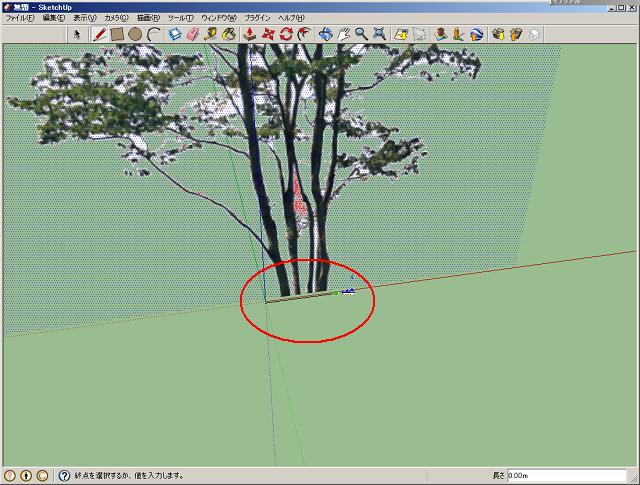
Task: Select the Paint Bucket tool
Action: 228,34
